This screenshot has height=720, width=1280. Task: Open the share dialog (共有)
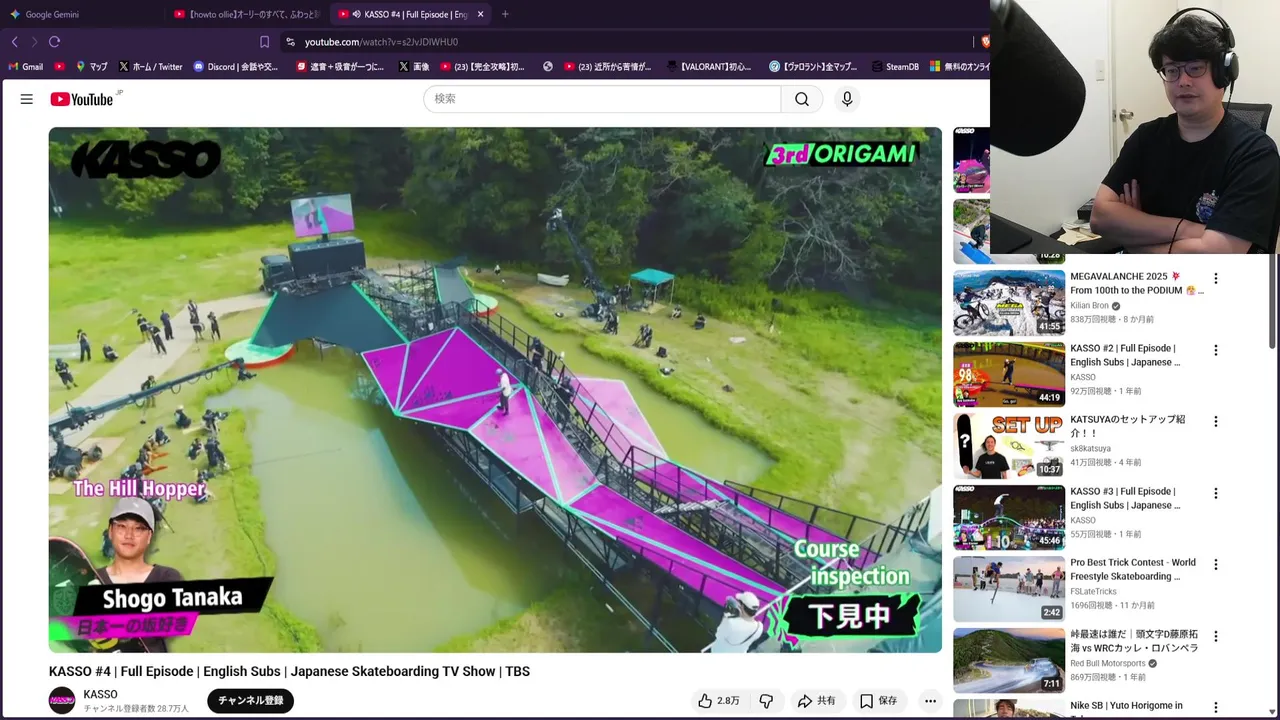point(816,701)
